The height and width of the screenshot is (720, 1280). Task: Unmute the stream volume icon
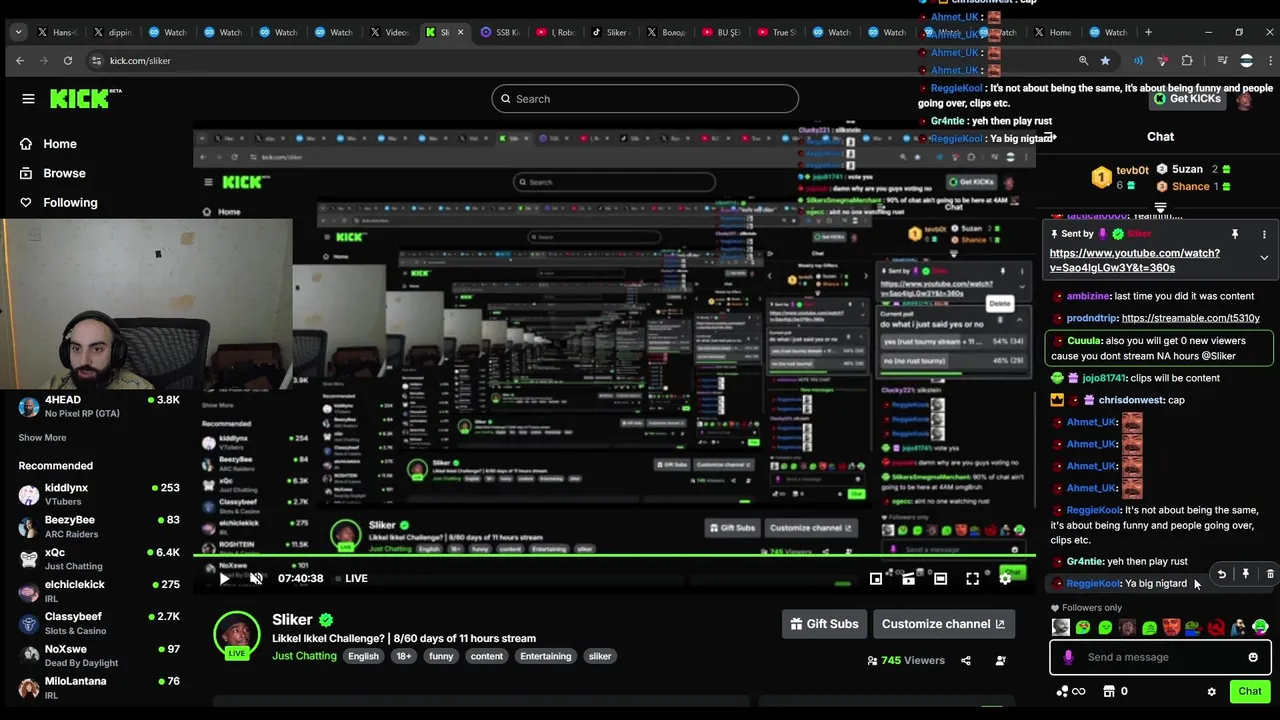256,578
